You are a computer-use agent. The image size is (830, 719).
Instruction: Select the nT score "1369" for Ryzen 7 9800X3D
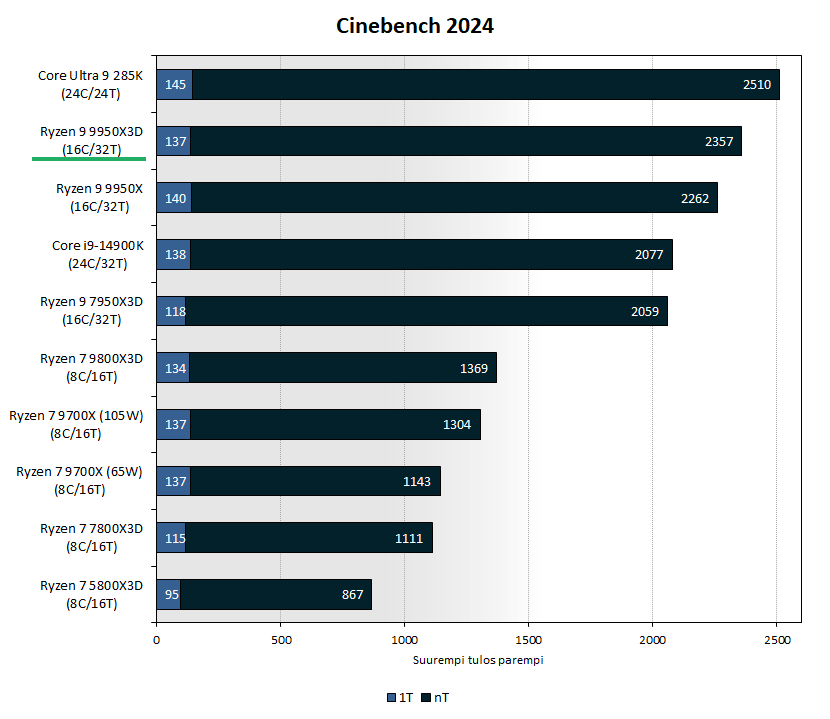coord(474,369)
